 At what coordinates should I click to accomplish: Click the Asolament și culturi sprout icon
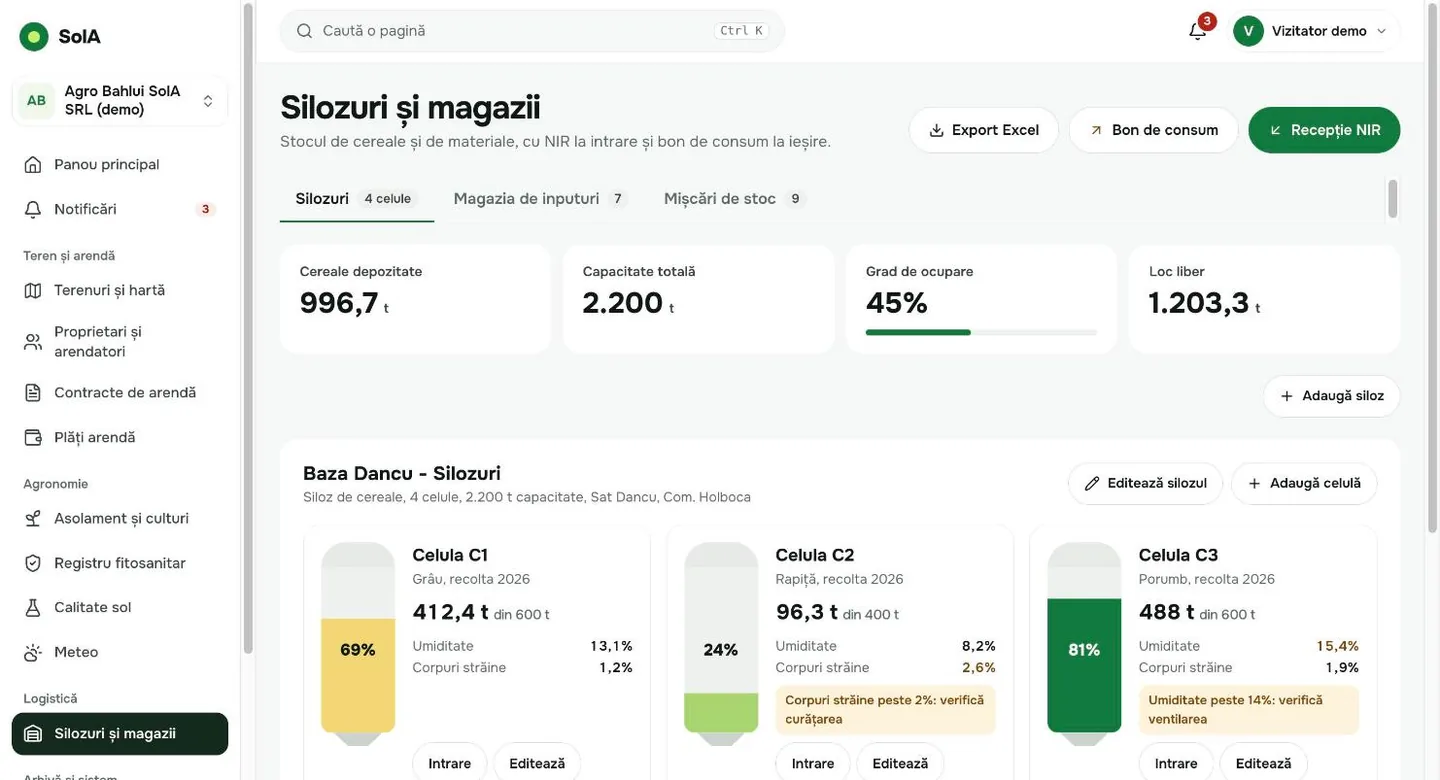click(x=33, y=518)
